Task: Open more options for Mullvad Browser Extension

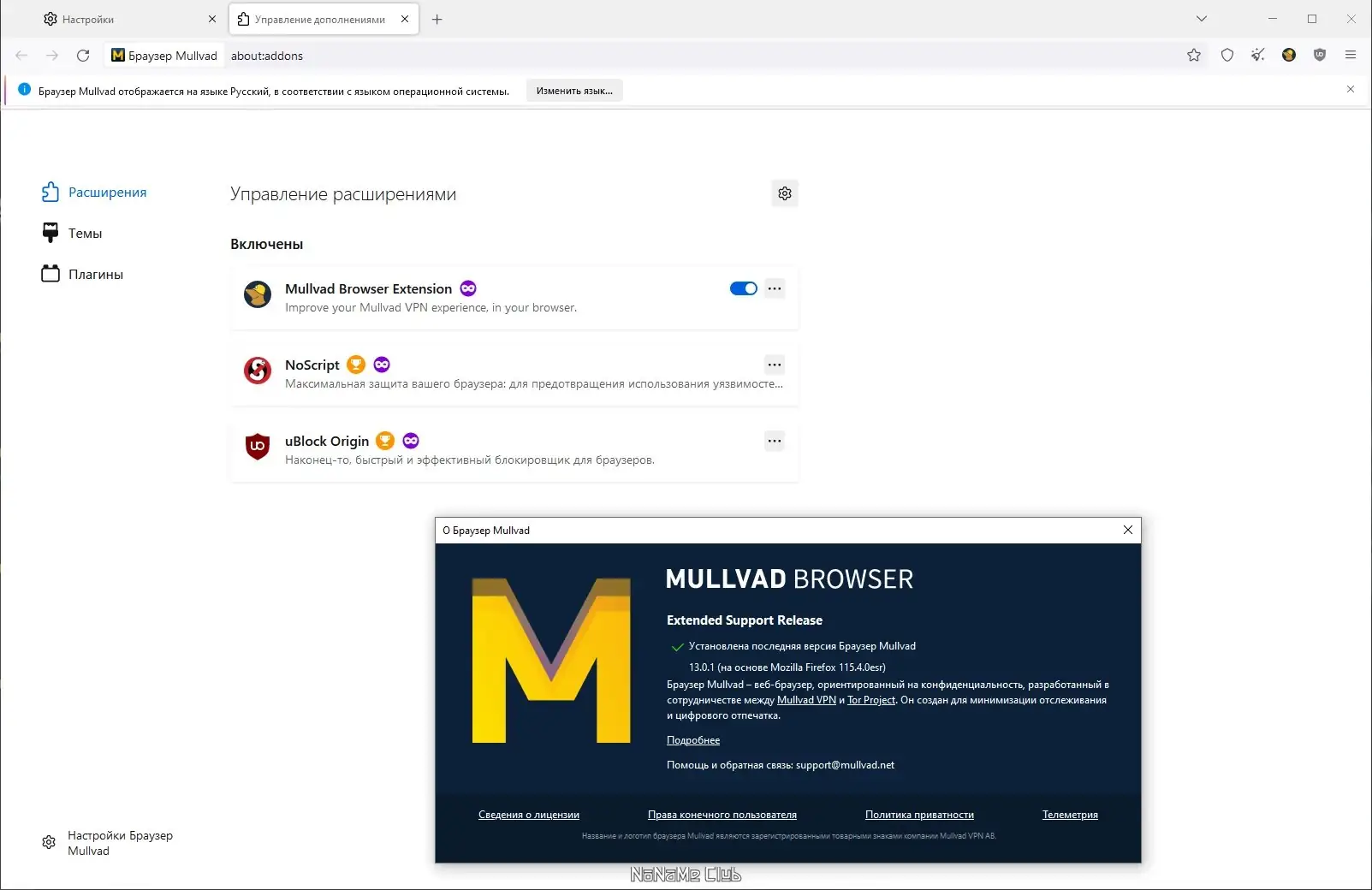Action: [775, 288]
